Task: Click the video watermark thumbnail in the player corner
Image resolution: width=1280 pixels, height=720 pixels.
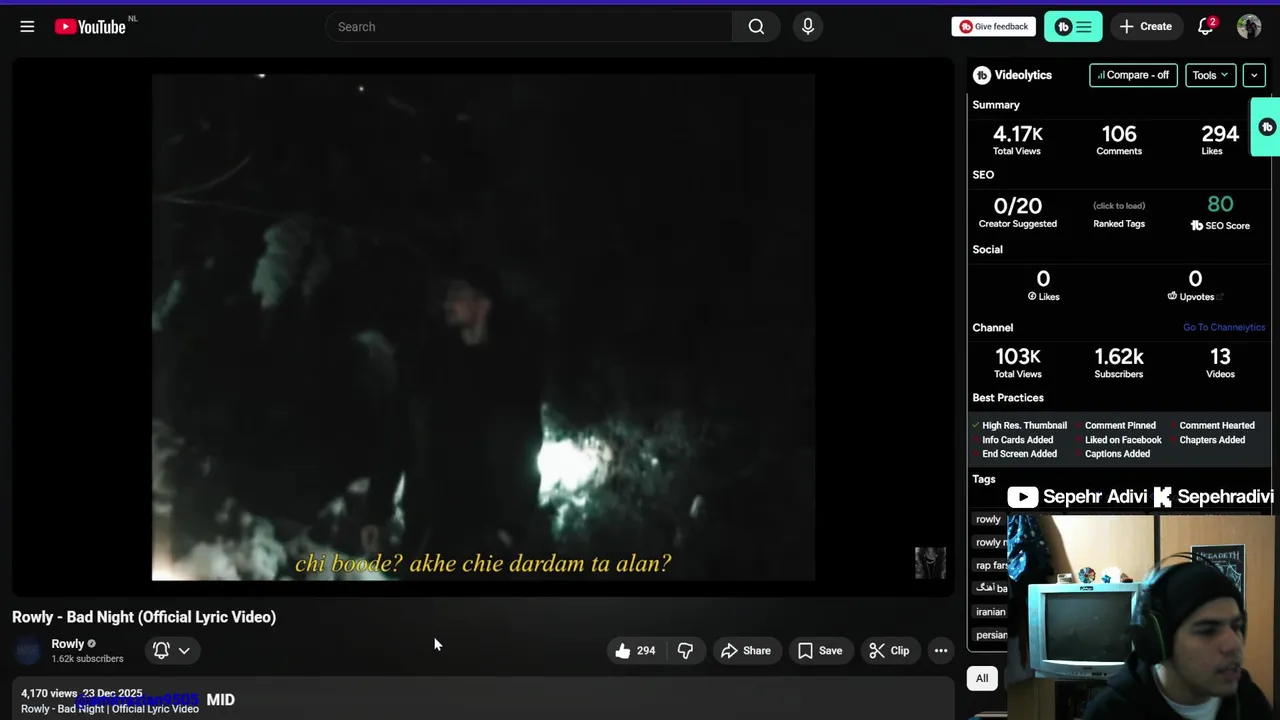Action: point(930,563)
